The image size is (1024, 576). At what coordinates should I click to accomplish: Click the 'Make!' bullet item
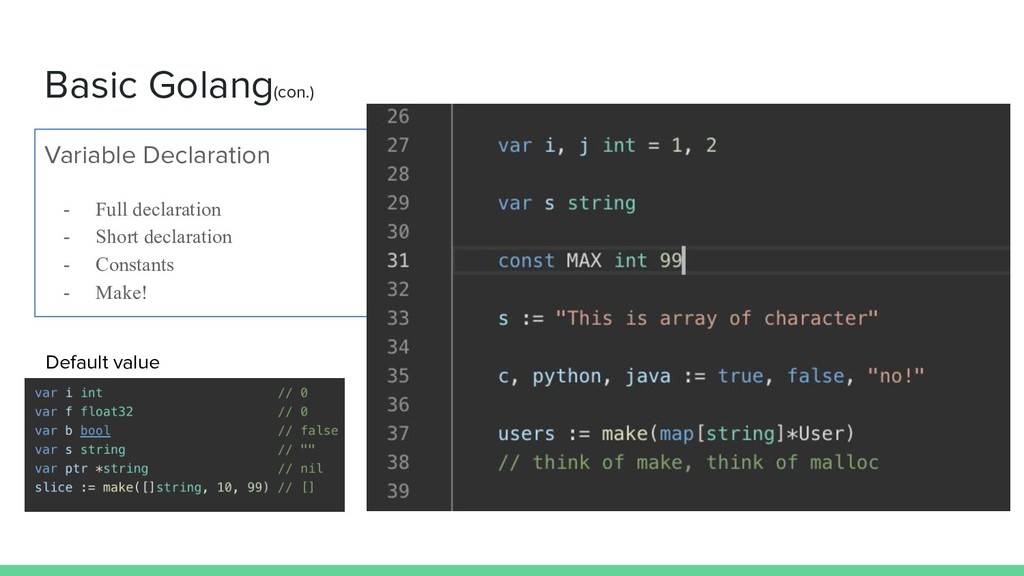pos(121,293)
